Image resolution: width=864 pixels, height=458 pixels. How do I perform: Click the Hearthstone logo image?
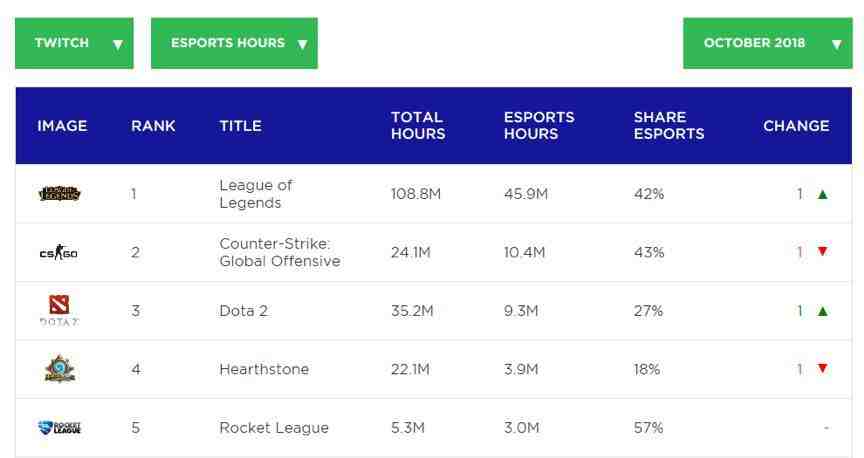(60, 369)
